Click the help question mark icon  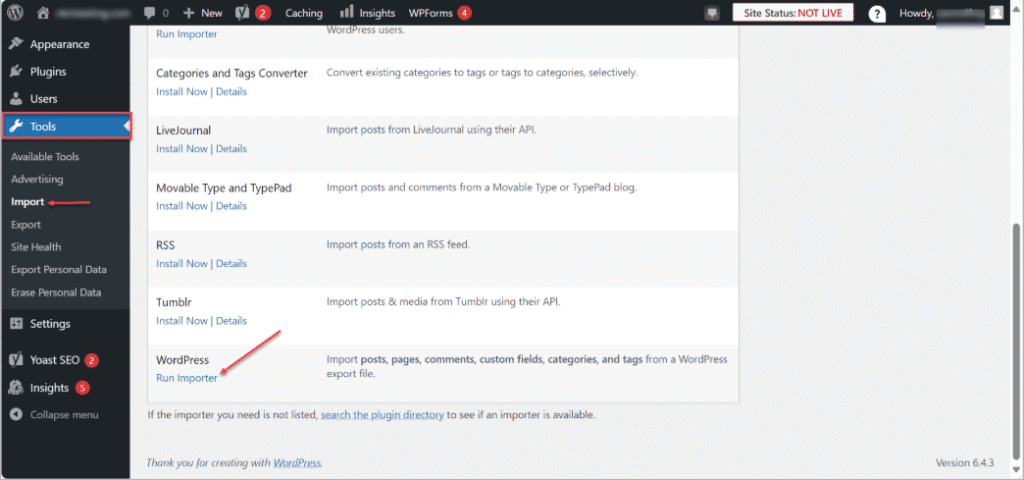tap(876, 14)
